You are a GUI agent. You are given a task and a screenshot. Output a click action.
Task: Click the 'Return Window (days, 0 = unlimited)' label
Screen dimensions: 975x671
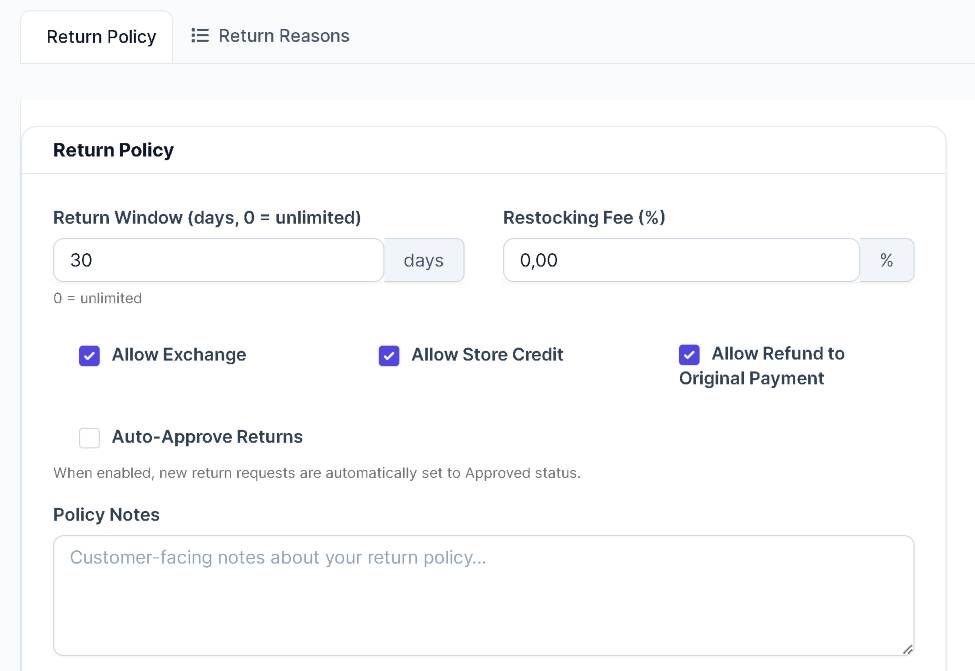(207, 218)
